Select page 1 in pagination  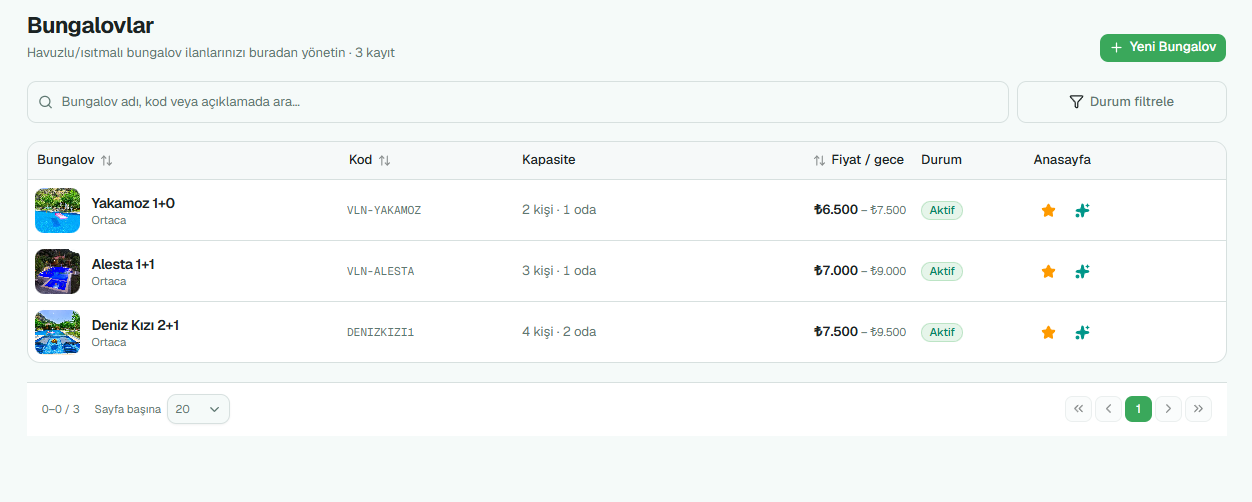[1138, 408]
